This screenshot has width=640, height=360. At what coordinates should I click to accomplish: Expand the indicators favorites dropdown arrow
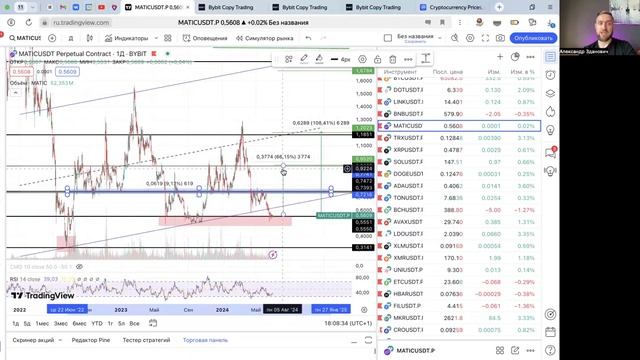pyautogui.click(x=156, y=38)
